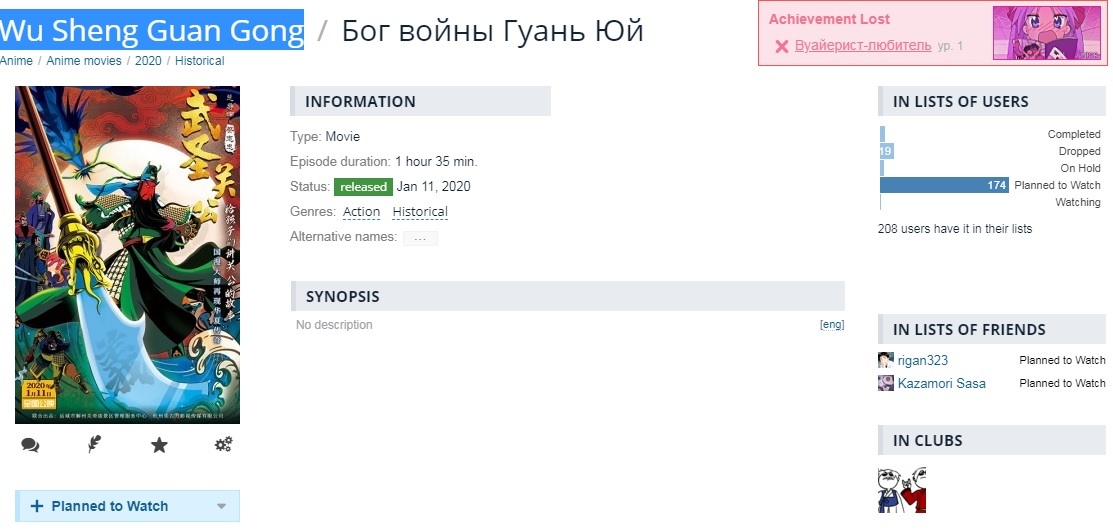Click the Planned to Watch 174 bar
The width and height of the screenshot is (1113, 529).
[944, 185]
